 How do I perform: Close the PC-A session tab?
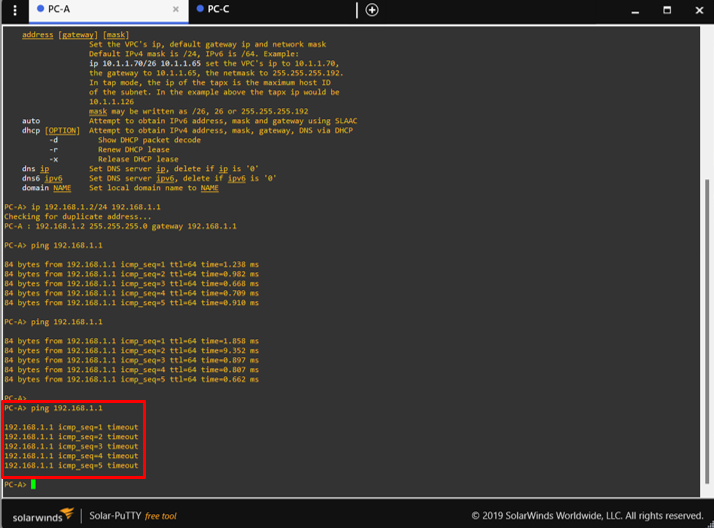click(x=176, y=9)
